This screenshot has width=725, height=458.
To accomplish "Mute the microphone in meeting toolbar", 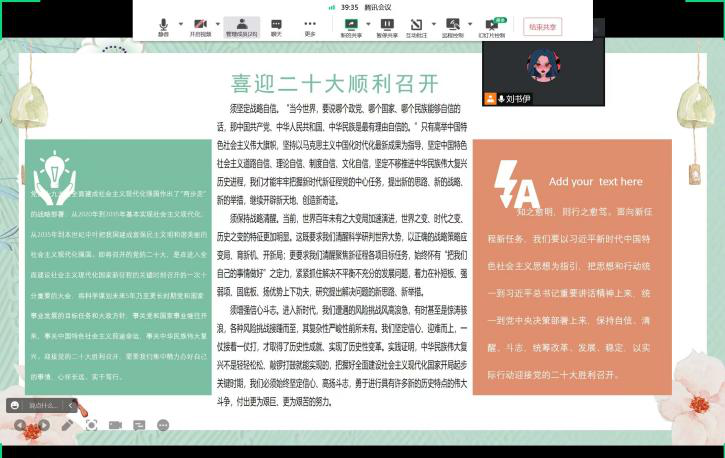I will click(163, 25).
